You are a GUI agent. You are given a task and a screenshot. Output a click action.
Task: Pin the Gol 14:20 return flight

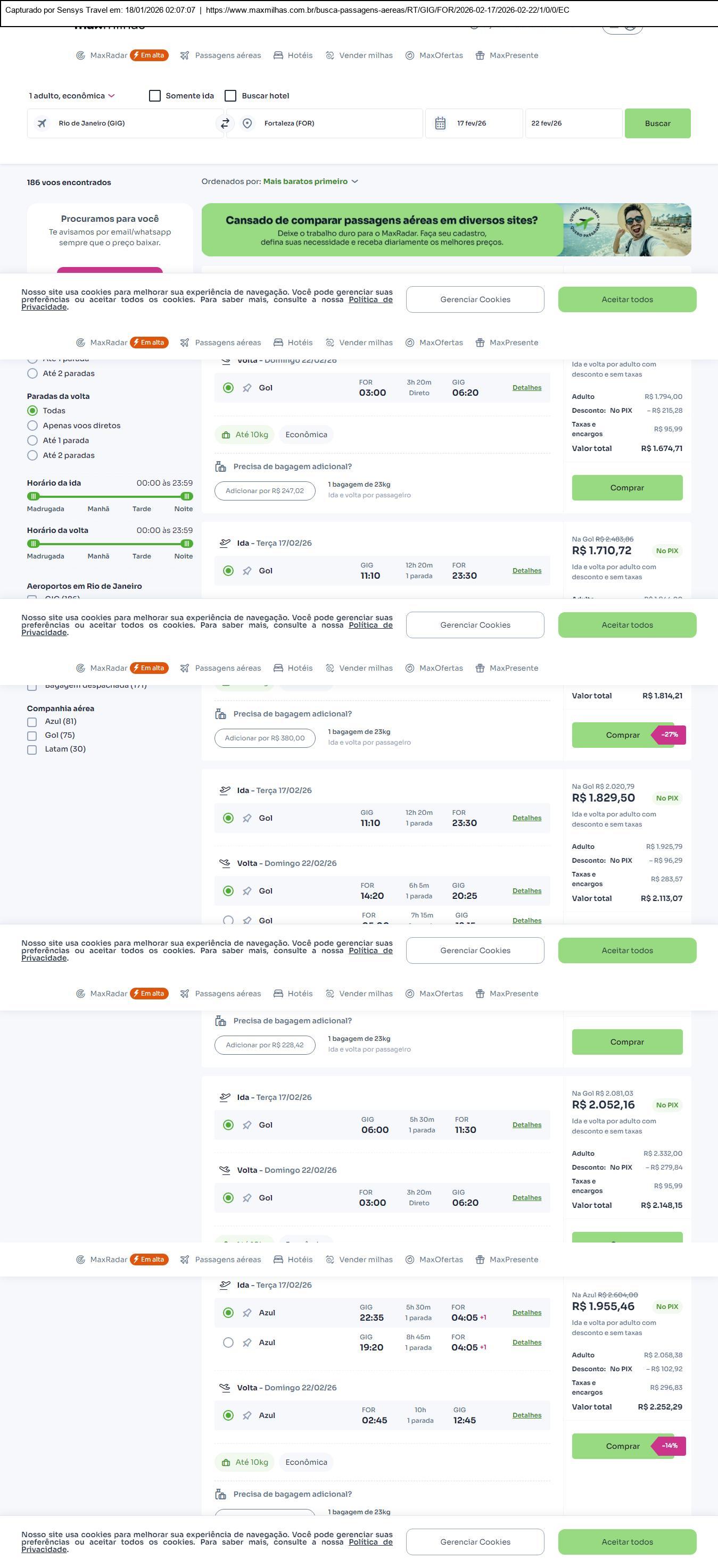coord(246,891)
